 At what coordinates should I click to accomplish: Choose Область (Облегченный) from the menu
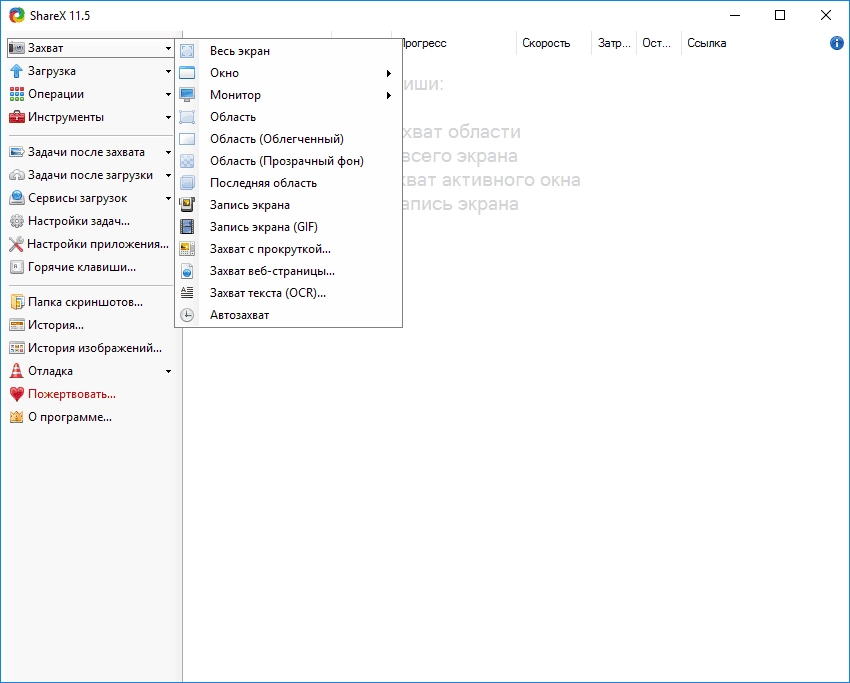288,139
